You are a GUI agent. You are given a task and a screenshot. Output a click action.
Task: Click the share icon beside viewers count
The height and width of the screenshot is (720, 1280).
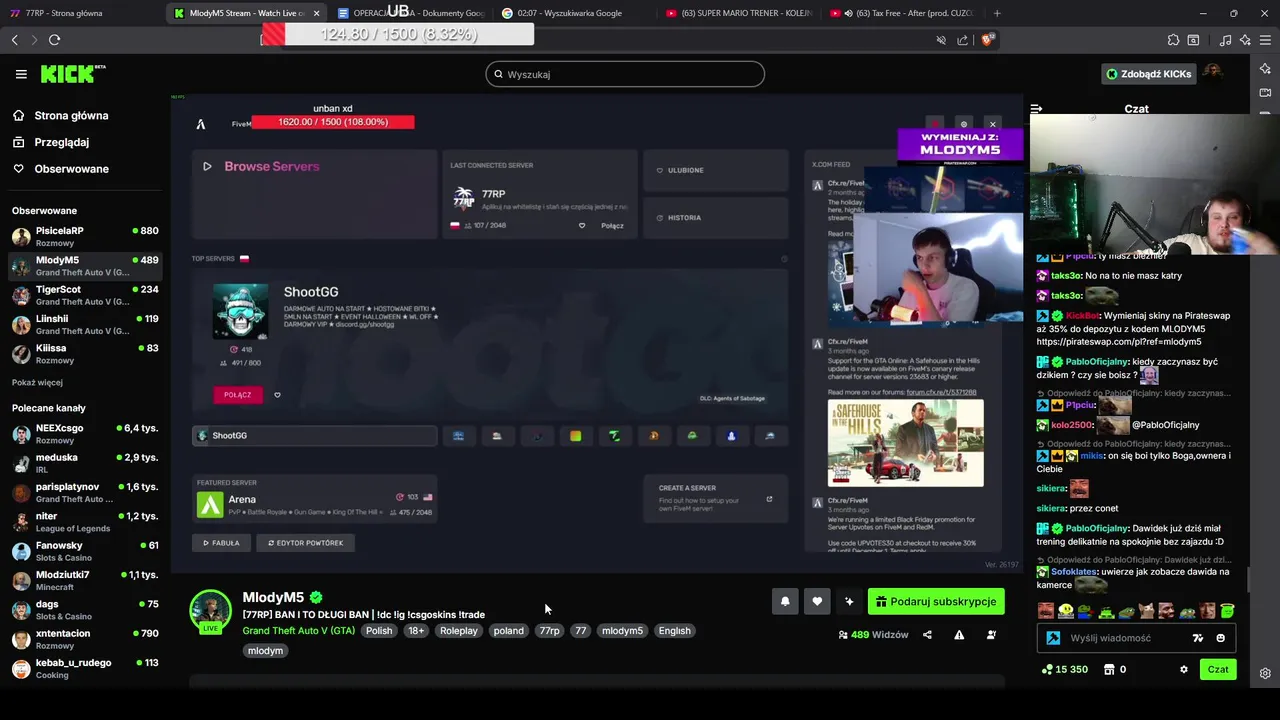point(927,635)
